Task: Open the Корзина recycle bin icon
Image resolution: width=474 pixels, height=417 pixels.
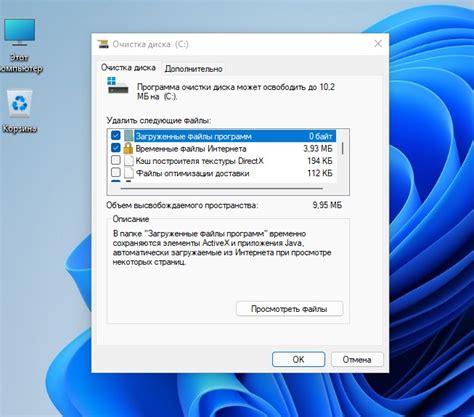Action: pyautogui.click(x=19, y=111)
